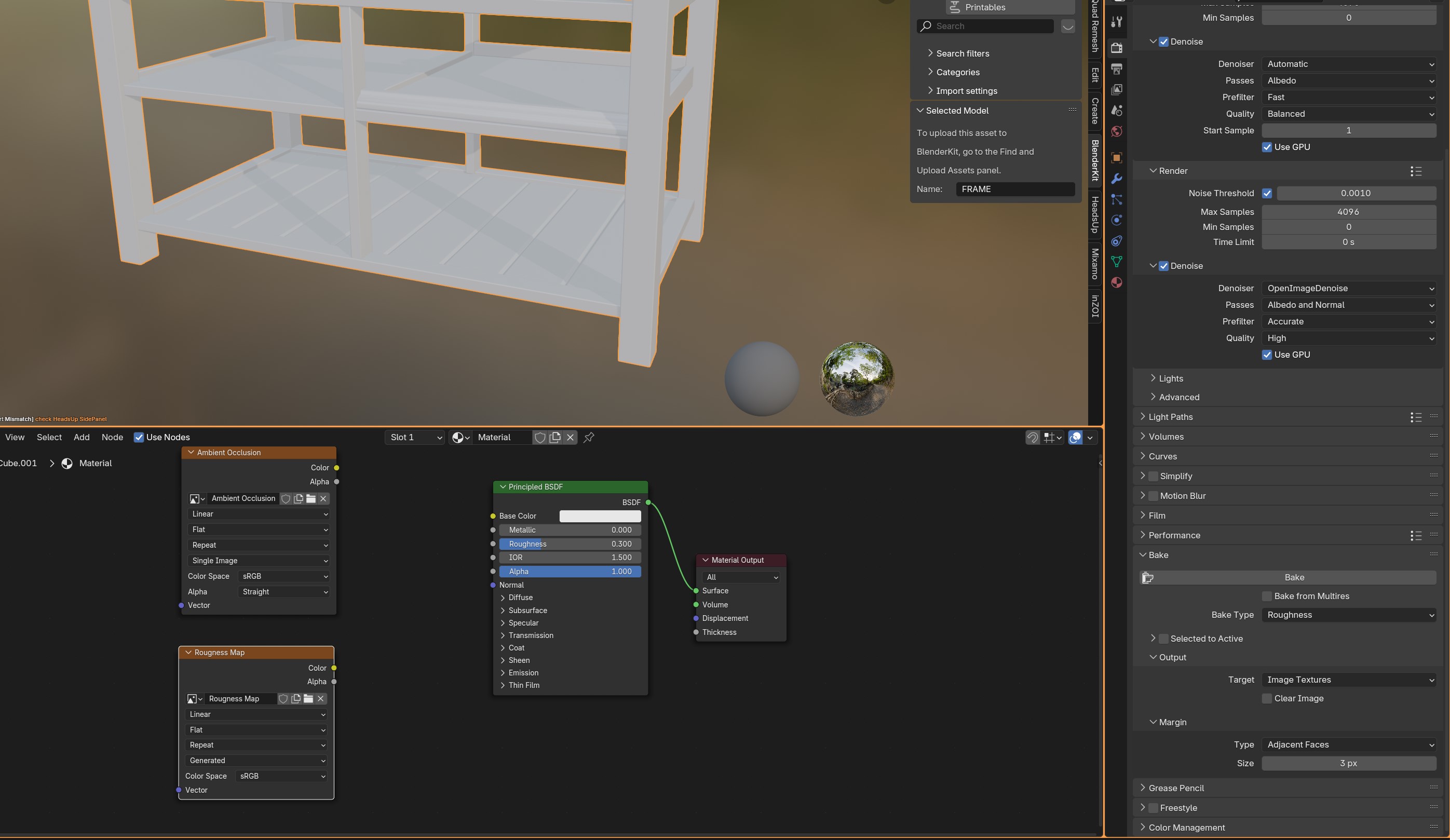Open the node editor Select menu
Image resolution: width=1450 pixels, height=840 pixels.
[49, 437]
